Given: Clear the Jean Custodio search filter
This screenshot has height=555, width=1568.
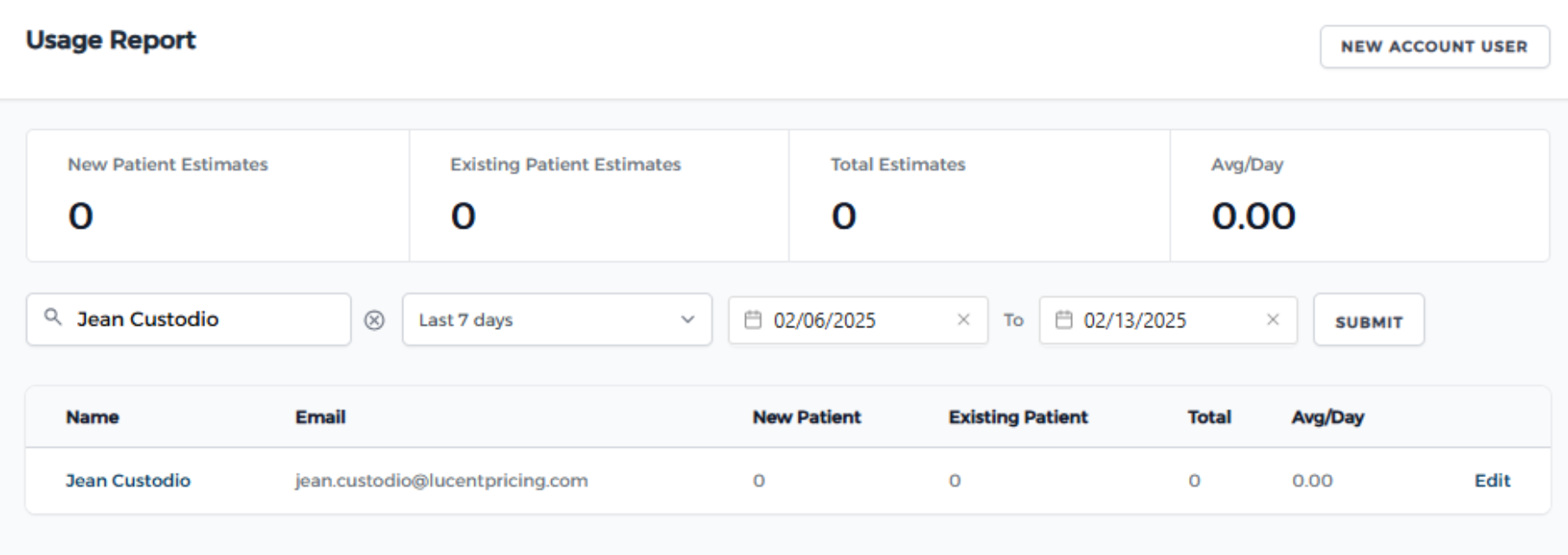Looking at the screenshot, I should point(374,320).
